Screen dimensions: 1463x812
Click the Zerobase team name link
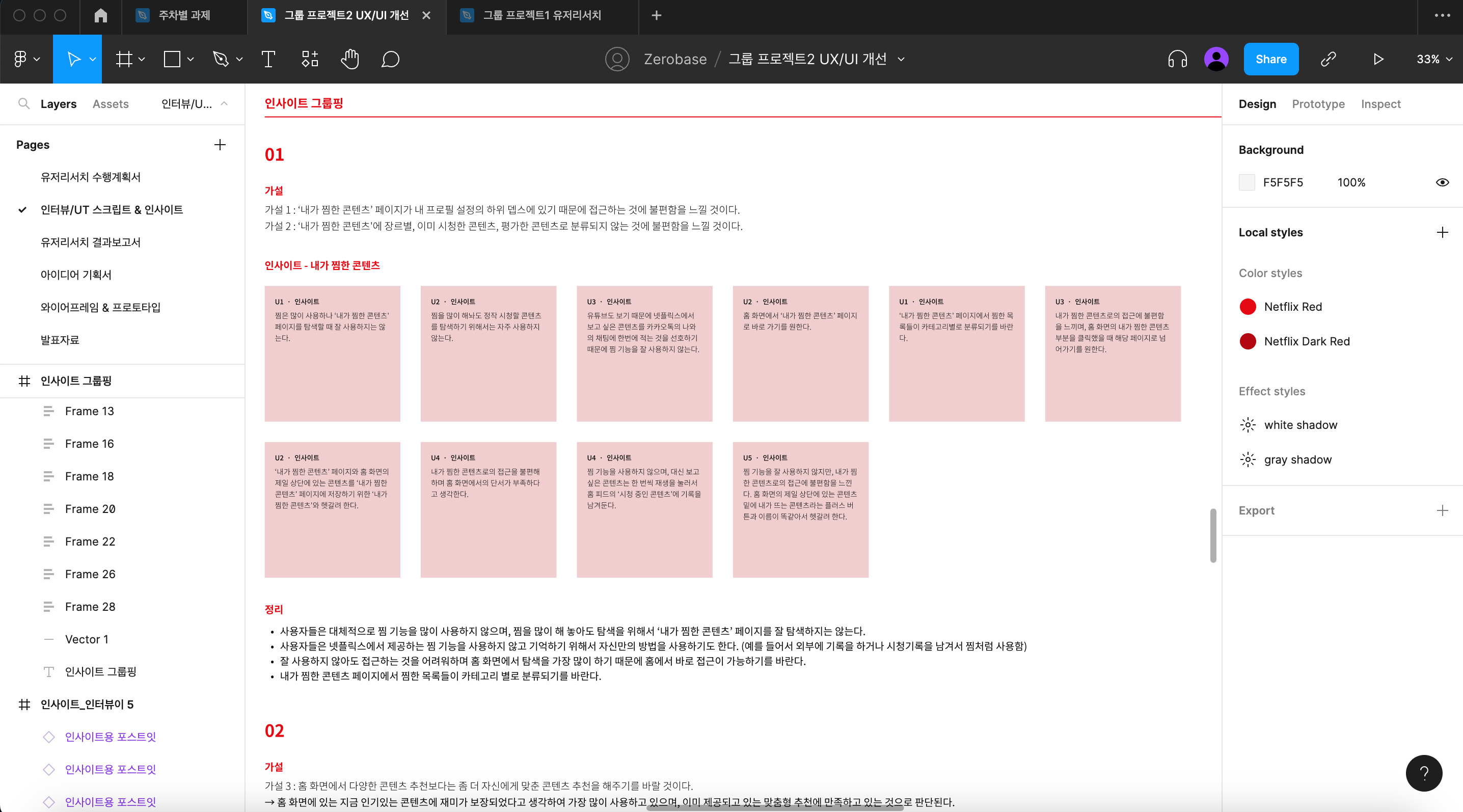(x=675, y=59)
